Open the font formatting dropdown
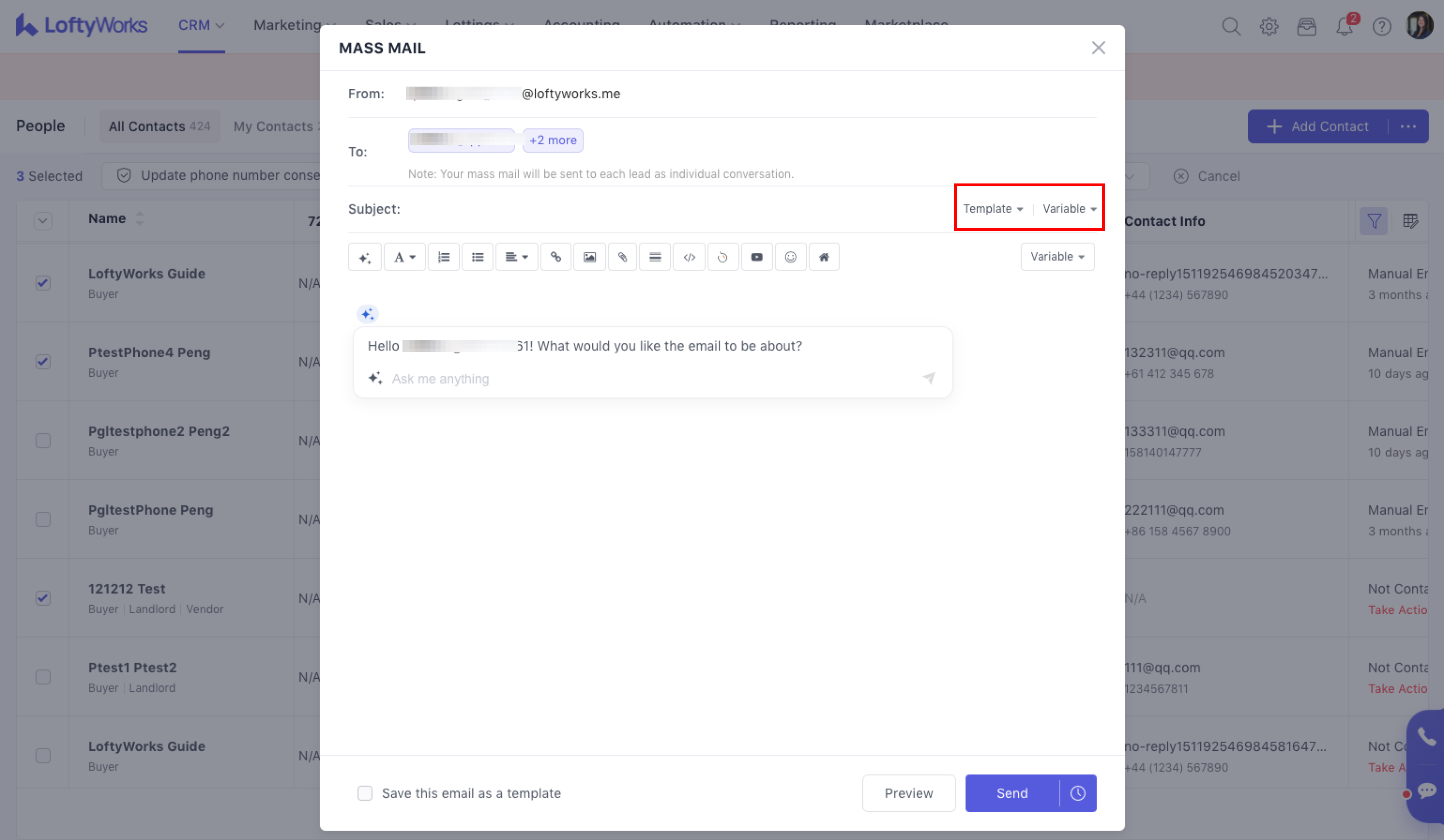The width and height of the screenshot is (1444, 840). click(x=404, y=257)
